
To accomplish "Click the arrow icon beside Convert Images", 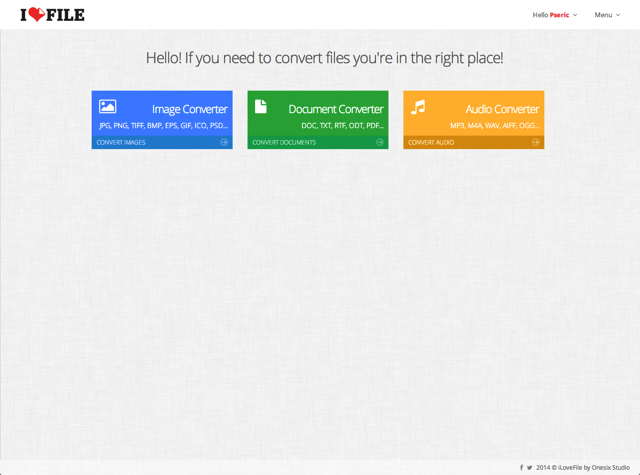I will [x=224, y=142].
